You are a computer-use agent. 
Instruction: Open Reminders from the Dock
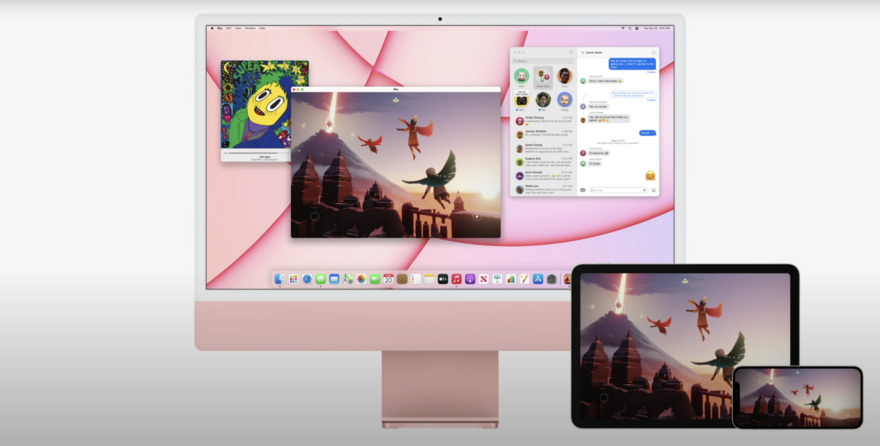416,279
